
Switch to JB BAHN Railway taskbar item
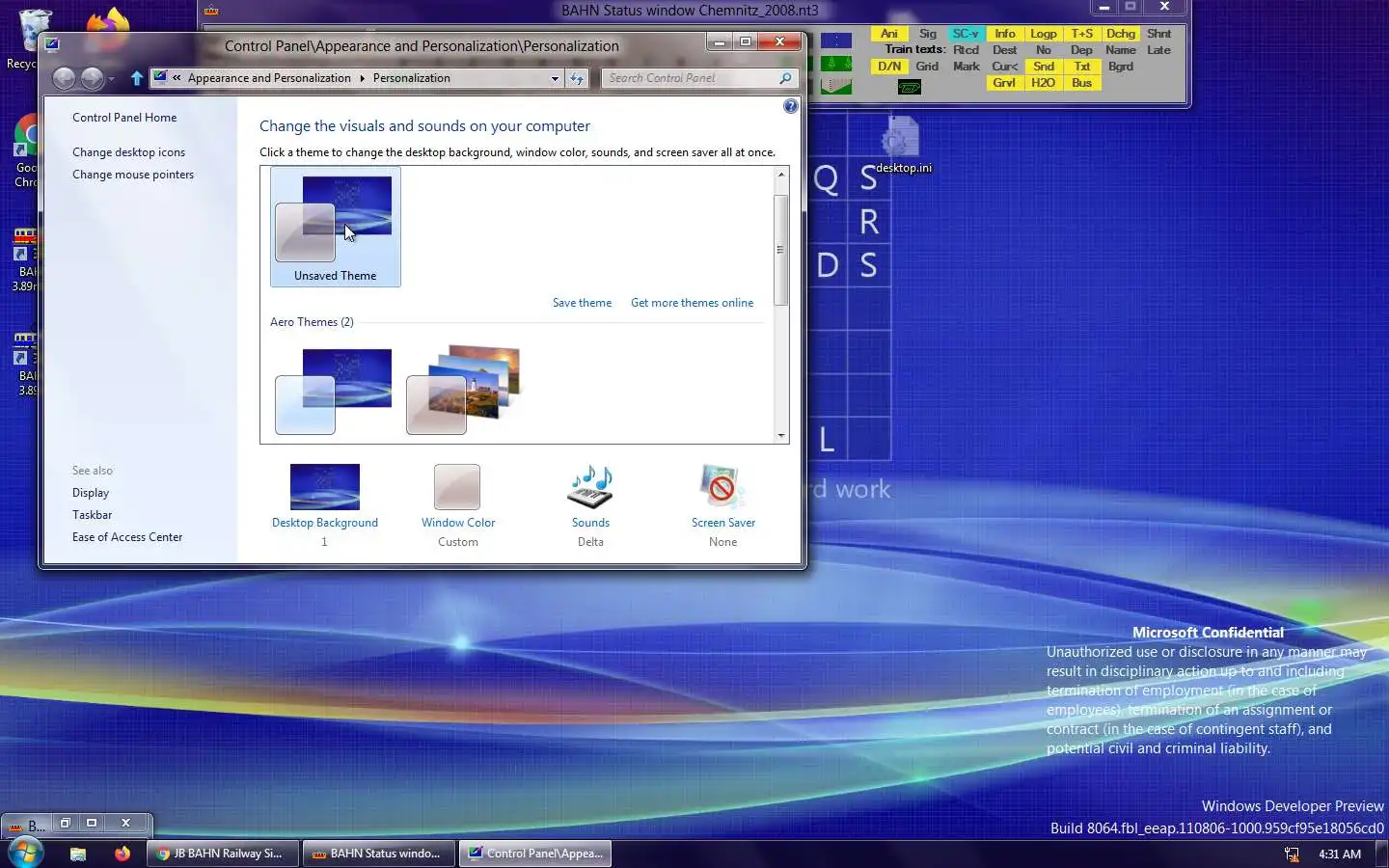coord(224,854)
